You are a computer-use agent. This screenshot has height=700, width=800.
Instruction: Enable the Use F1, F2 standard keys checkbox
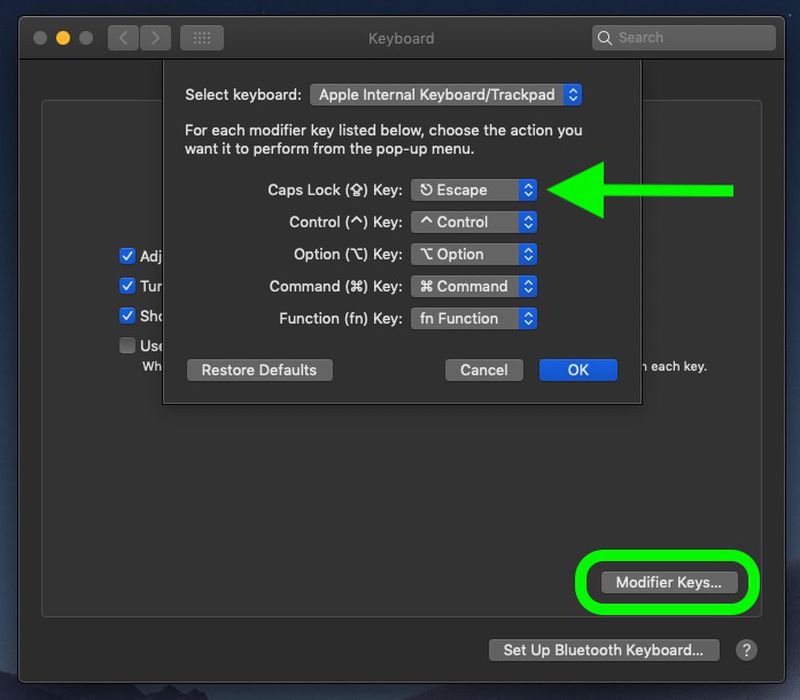(127, 346)
